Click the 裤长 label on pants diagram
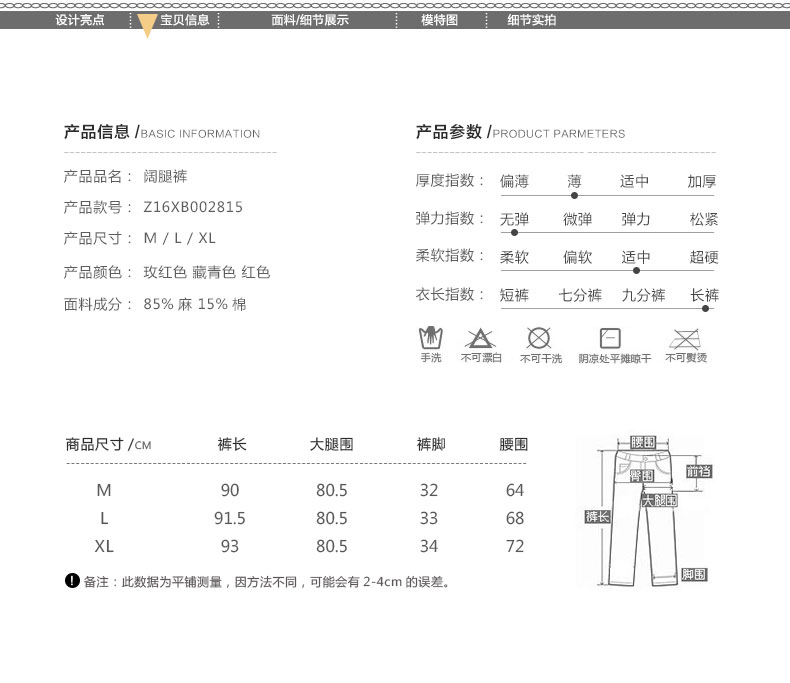The image size is (790, 683). (x=597, y=516)
